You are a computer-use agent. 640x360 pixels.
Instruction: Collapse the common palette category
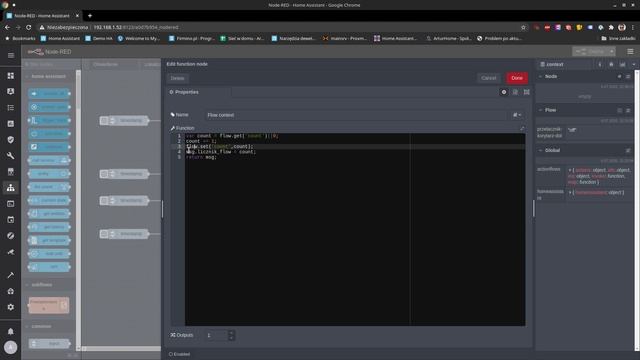(41, 326)
